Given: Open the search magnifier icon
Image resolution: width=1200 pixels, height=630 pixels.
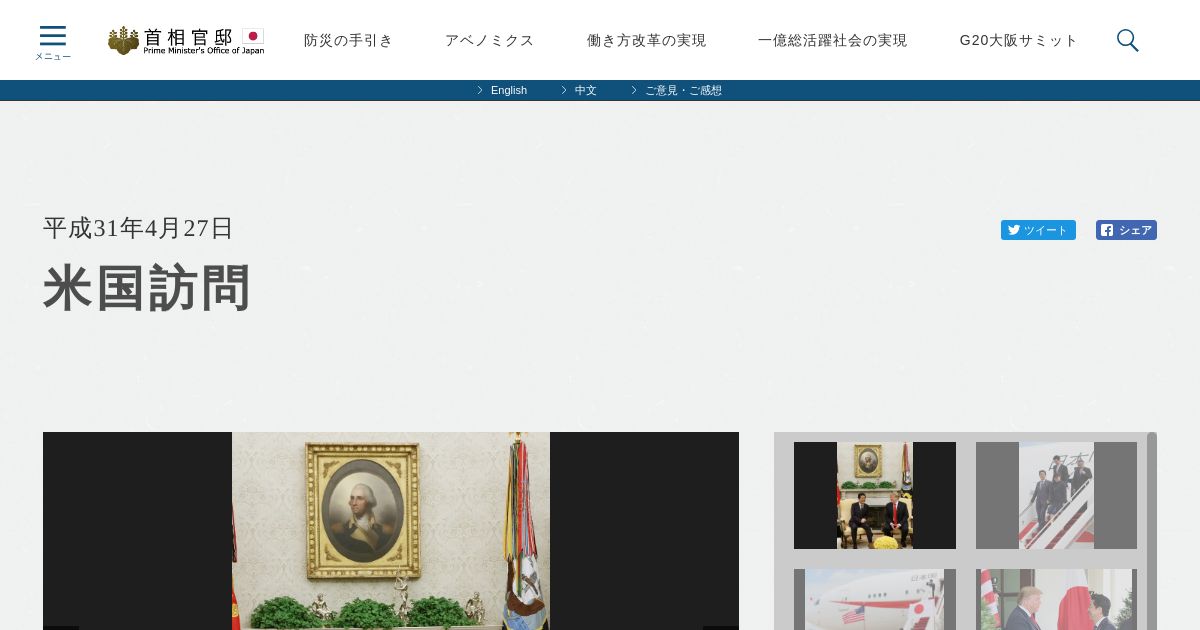Looking at the screenshot, I should (1127, 40).
